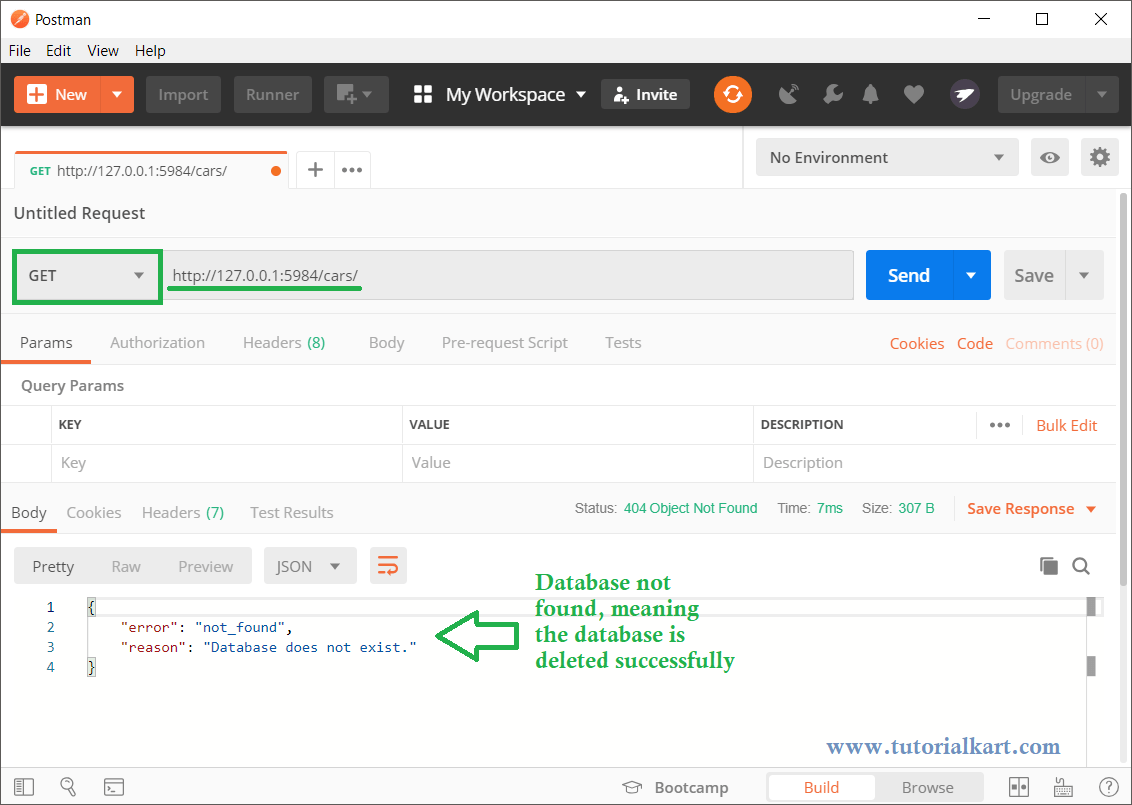
Task: Switch to Browse mode
Action: pyautogui.click(x=928, y=787)
